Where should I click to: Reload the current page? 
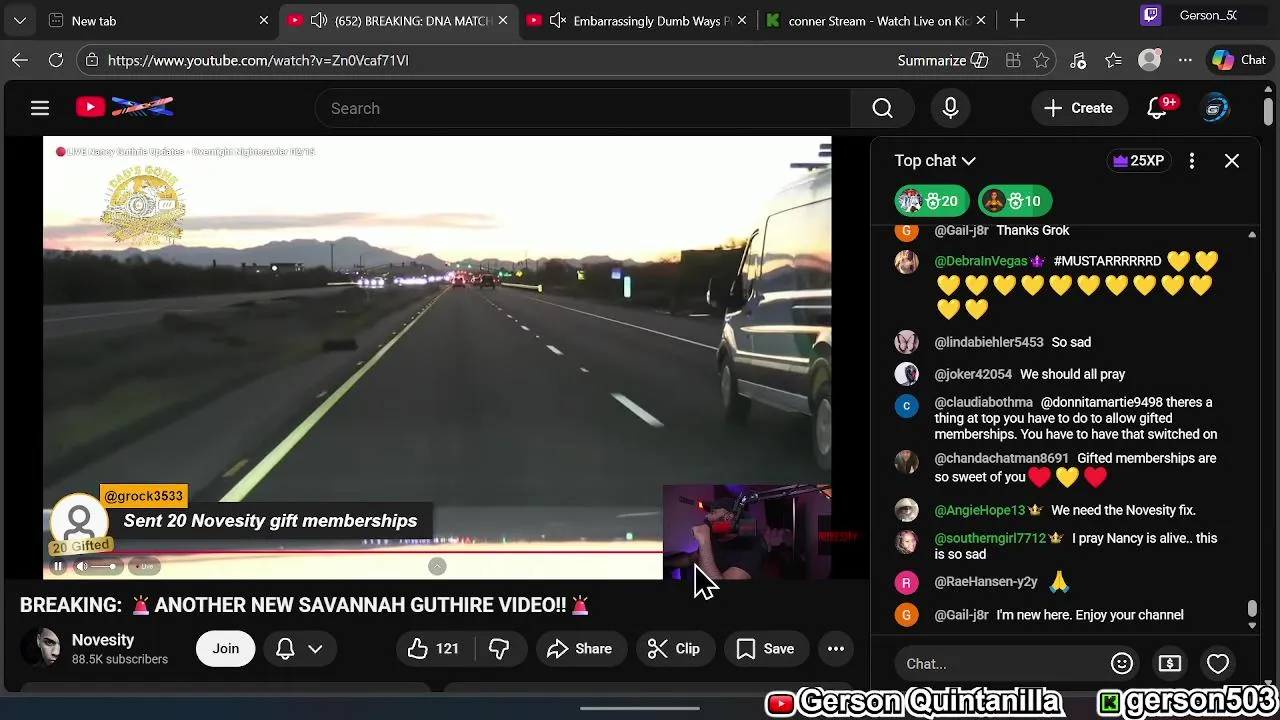pos(56,60)
